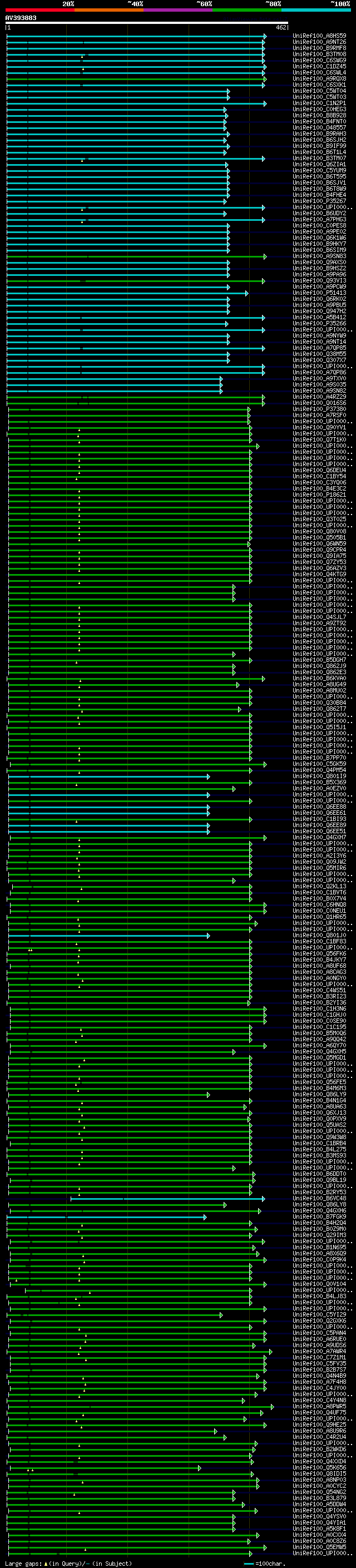Select hit label UniRef100_B6SIM9

(319, 250)
